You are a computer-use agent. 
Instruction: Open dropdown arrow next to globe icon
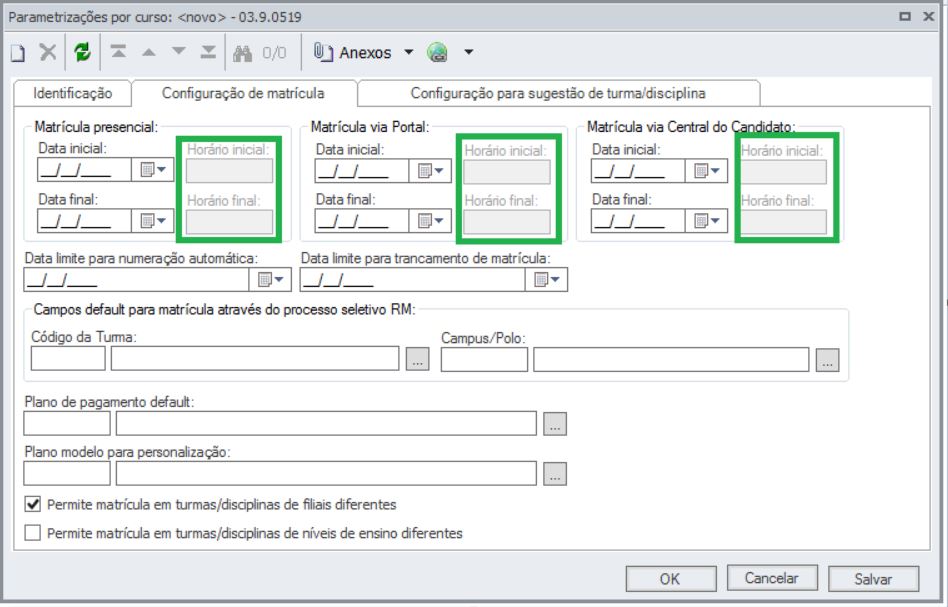coord(469,53)
